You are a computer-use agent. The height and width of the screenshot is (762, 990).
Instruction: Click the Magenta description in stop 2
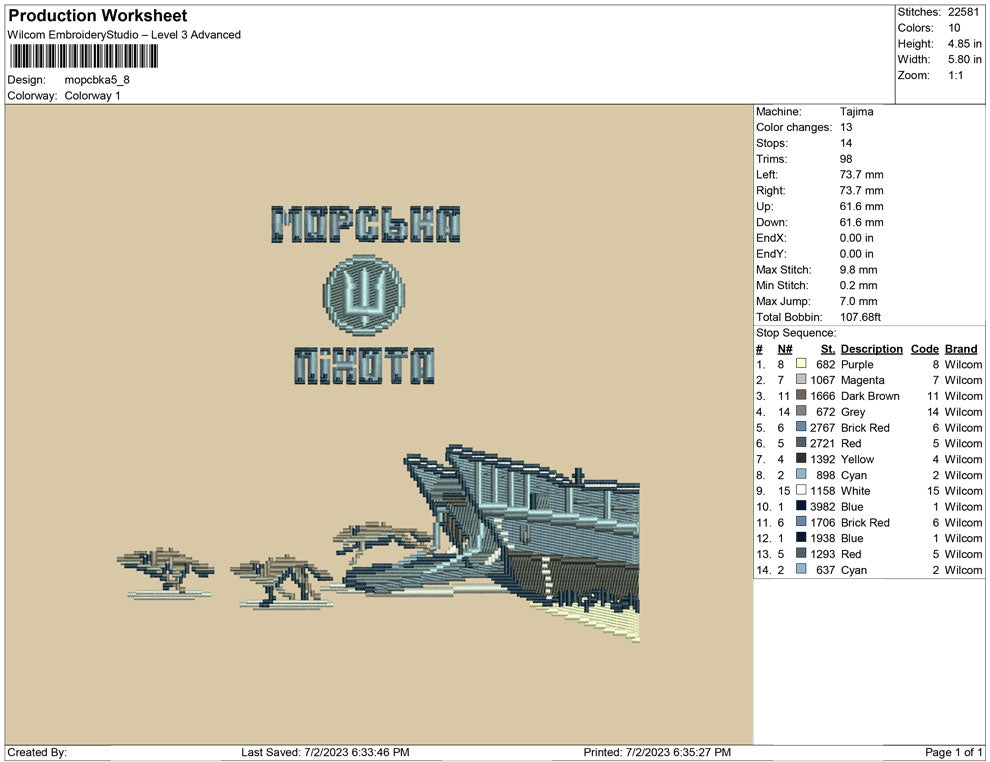(x=862, y=381)
